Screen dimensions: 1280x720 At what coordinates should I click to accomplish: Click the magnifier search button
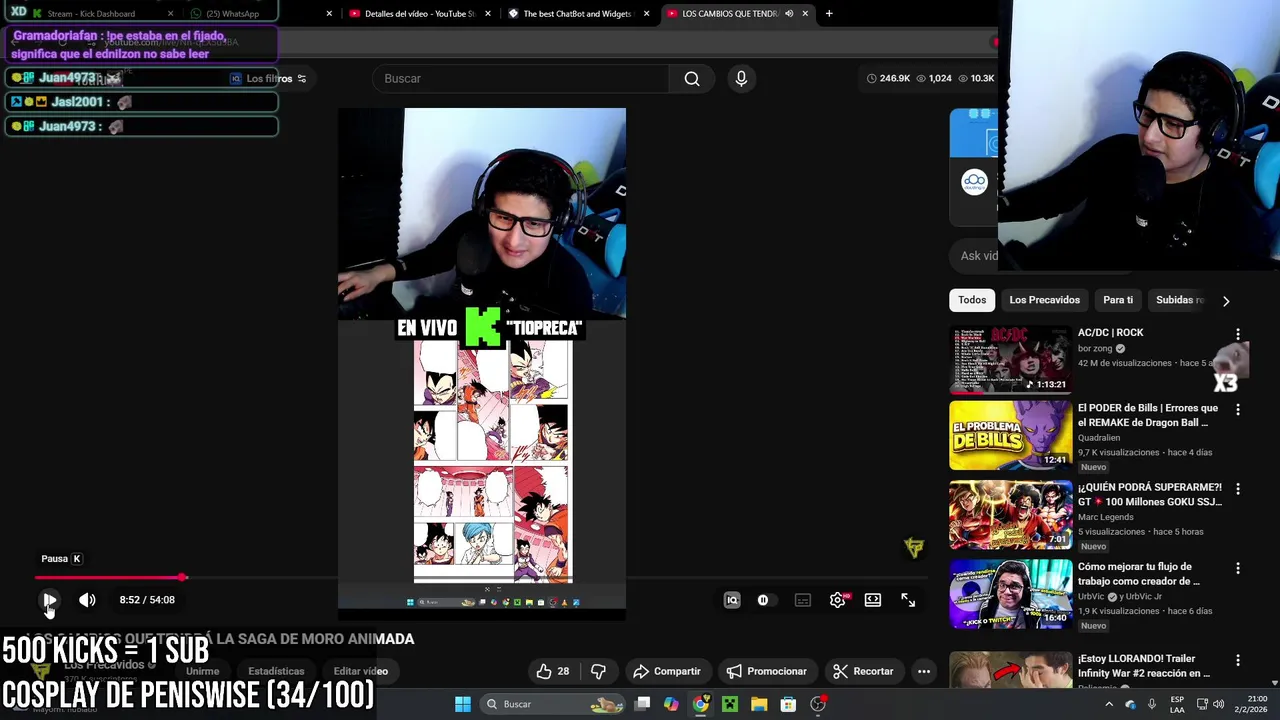point(692,78)
